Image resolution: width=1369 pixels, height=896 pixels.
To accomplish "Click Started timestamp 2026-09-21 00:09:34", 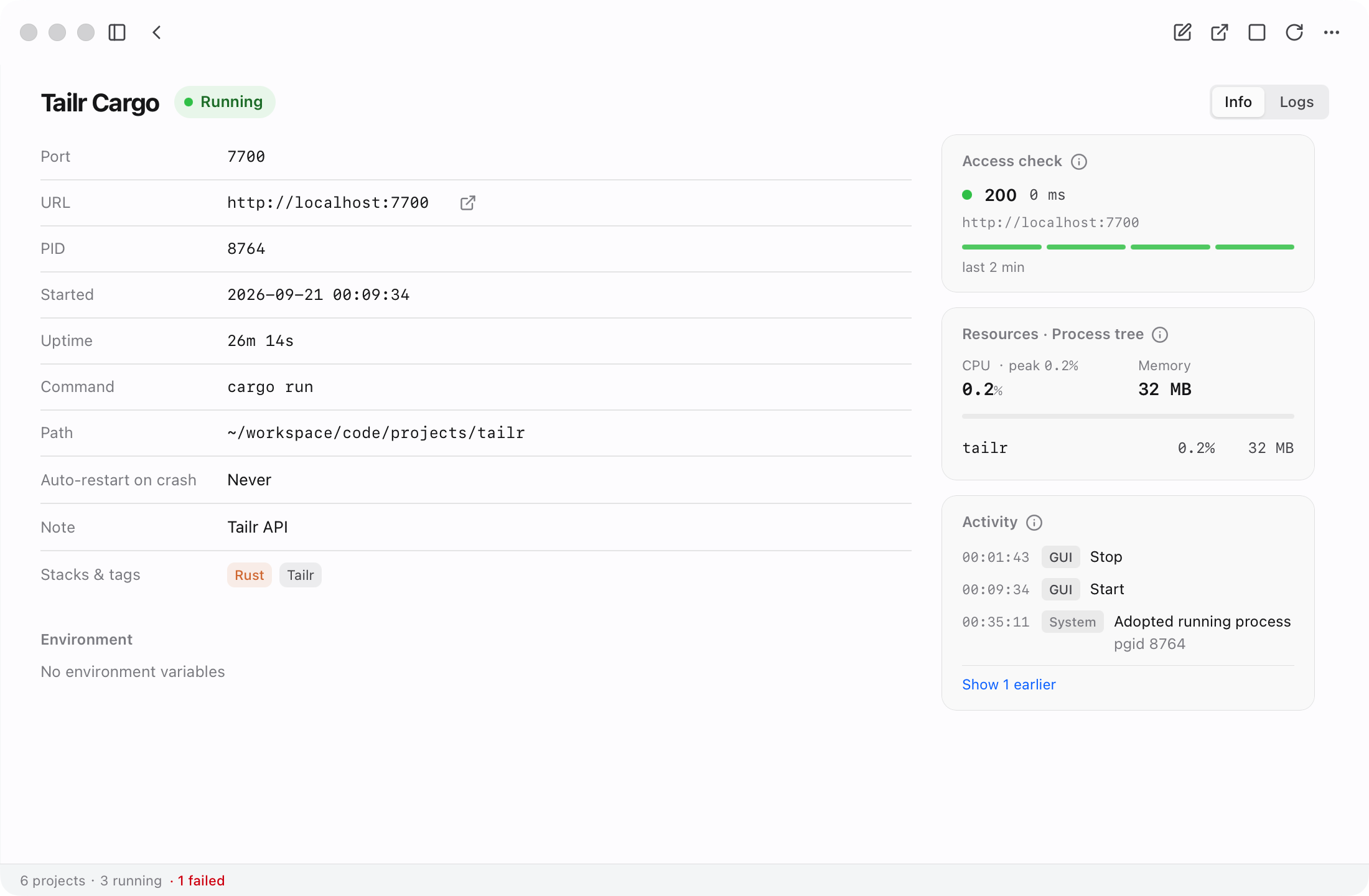I will pos(319,295).
